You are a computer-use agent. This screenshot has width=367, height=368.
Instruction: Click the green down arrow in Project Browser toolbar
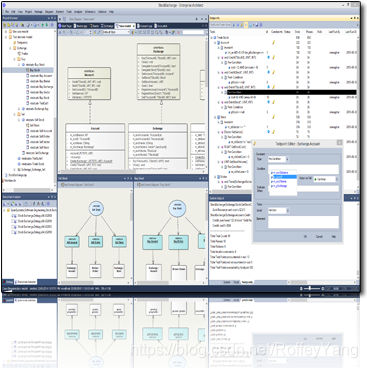(x=47, y=25)
